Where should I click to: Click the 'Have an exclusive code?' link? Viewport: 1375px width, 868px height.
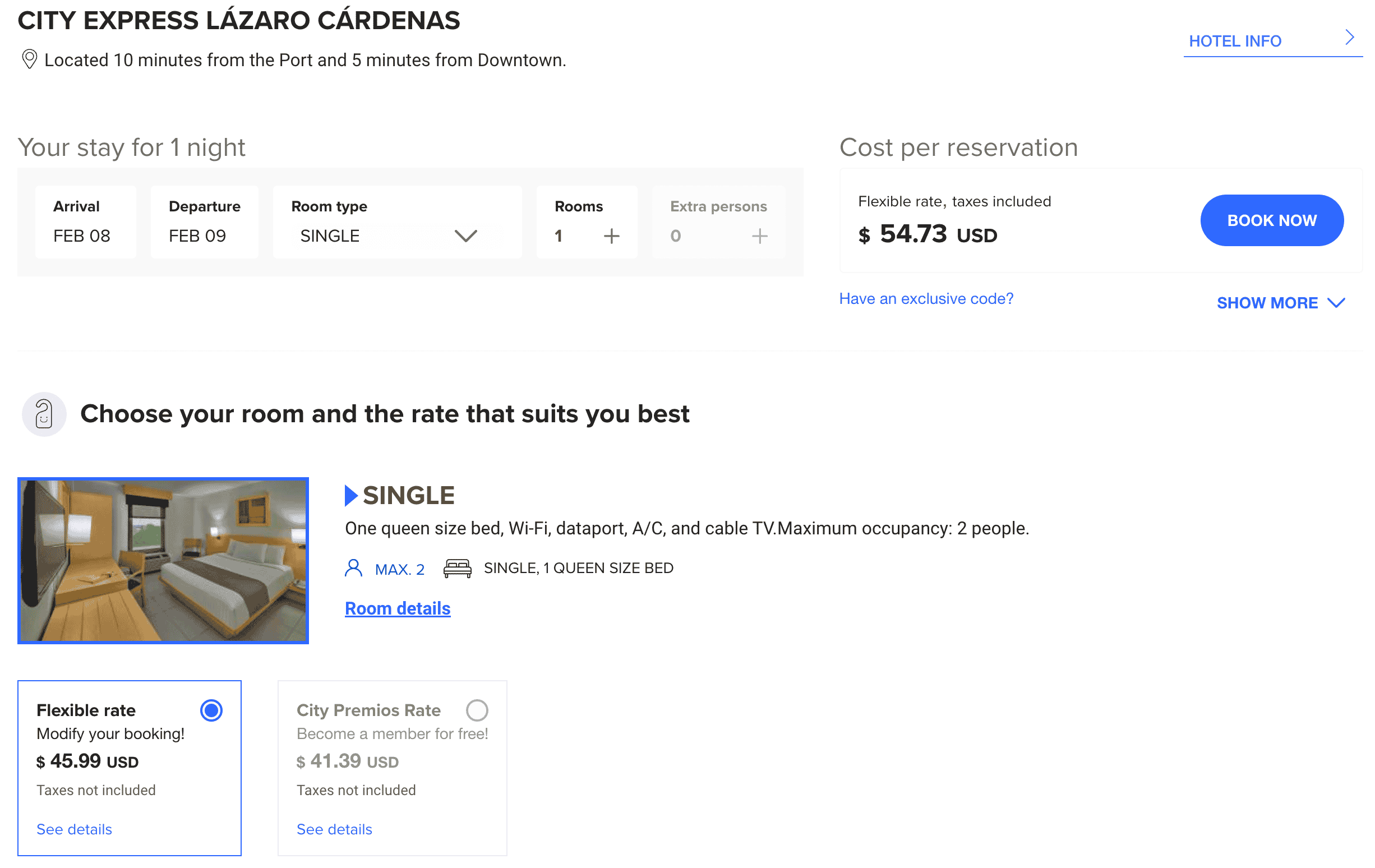[926, 299]
